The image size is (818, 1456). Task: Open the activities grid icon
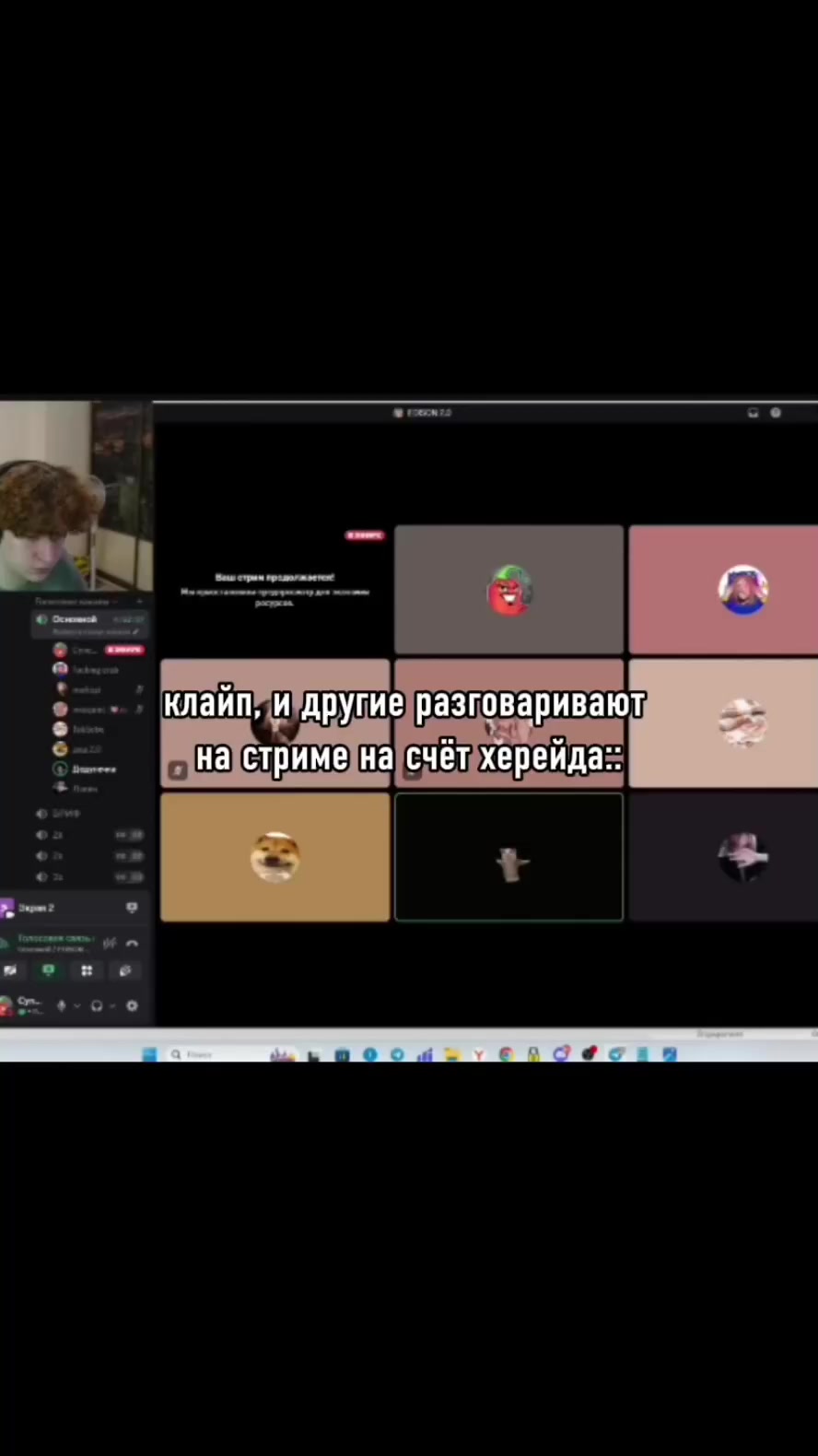click(87, 970)
